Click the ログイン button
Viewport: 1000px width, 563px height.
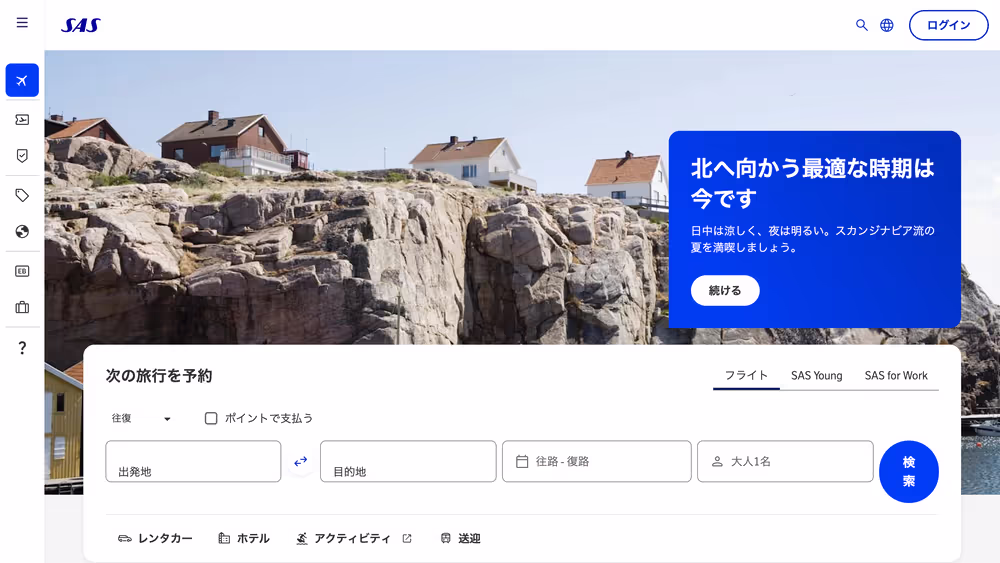tap(948, 25)
